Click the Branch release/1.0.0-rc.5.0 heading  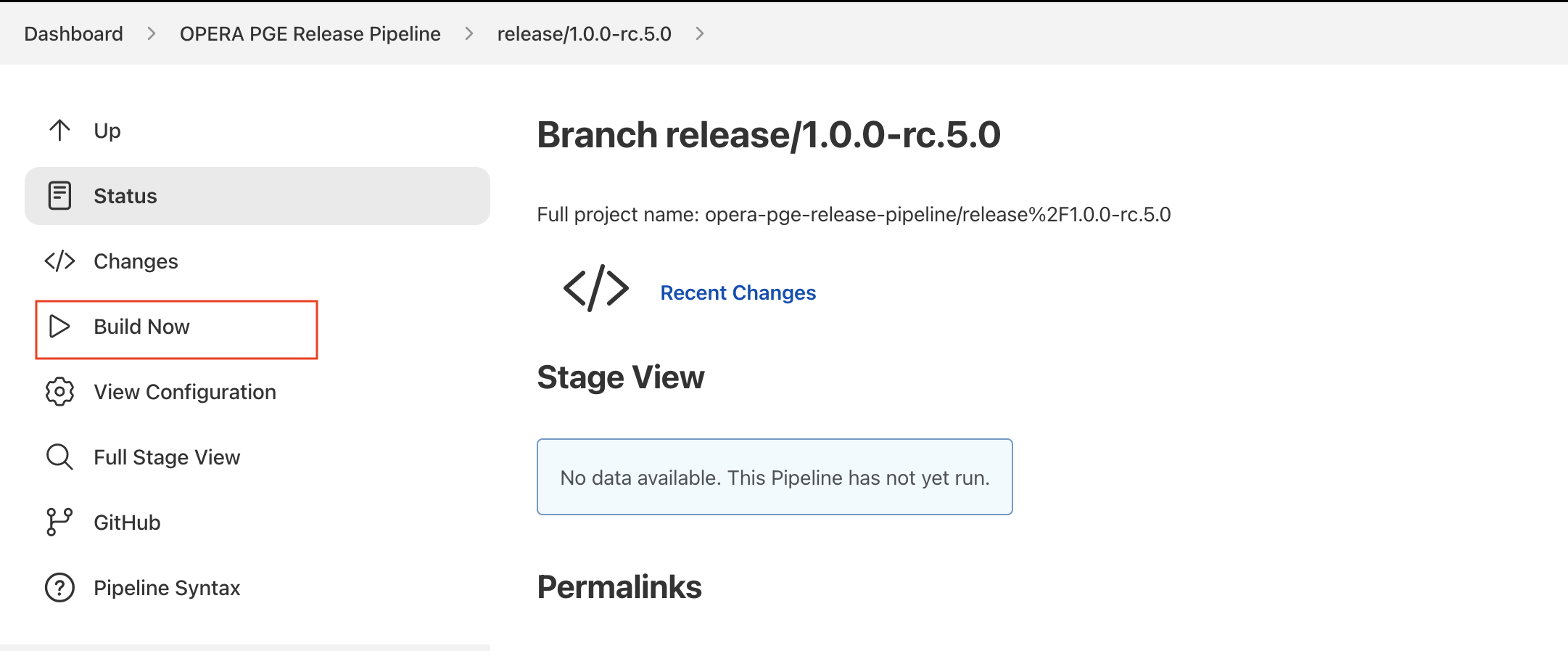[769, 135]
